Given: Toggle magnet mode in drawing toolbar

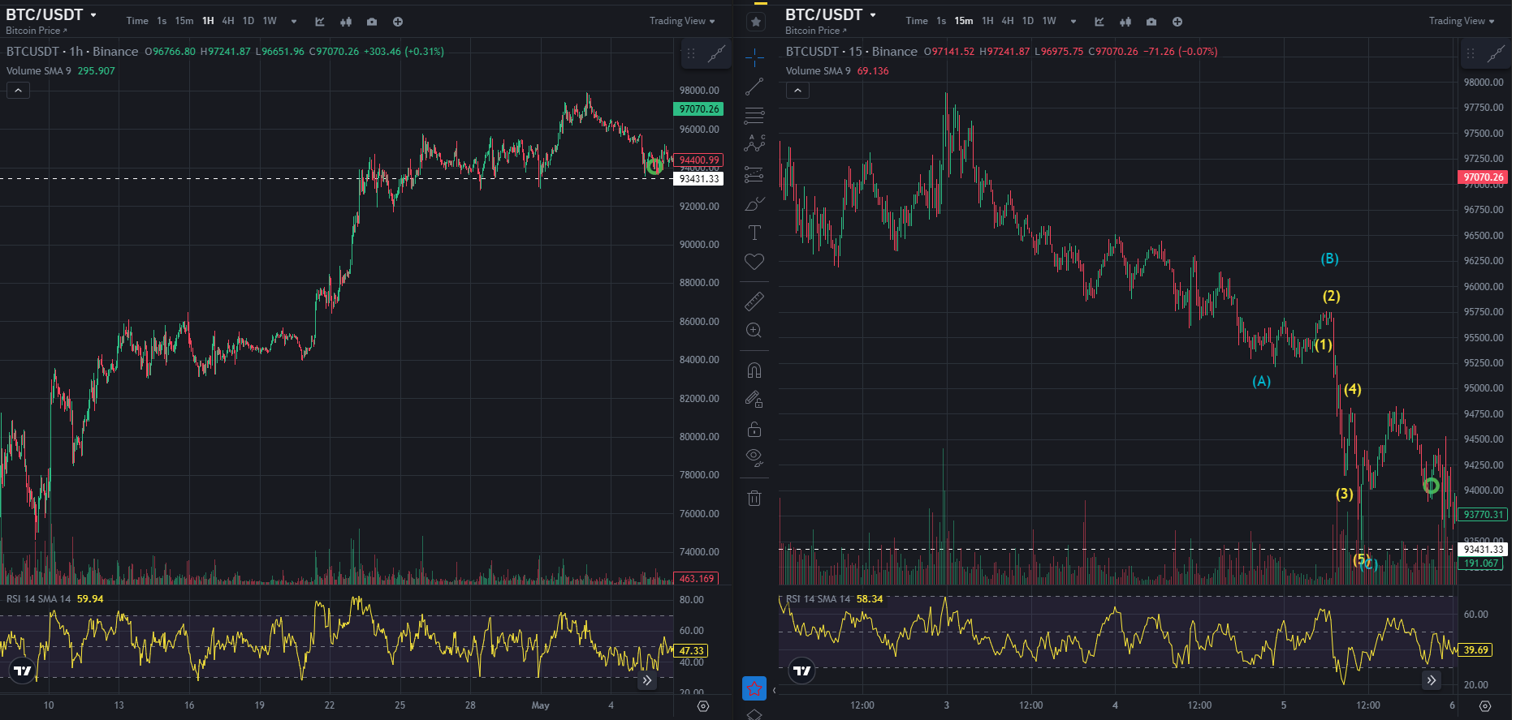Looking at the screenshot, I should (x=755, y=370).
